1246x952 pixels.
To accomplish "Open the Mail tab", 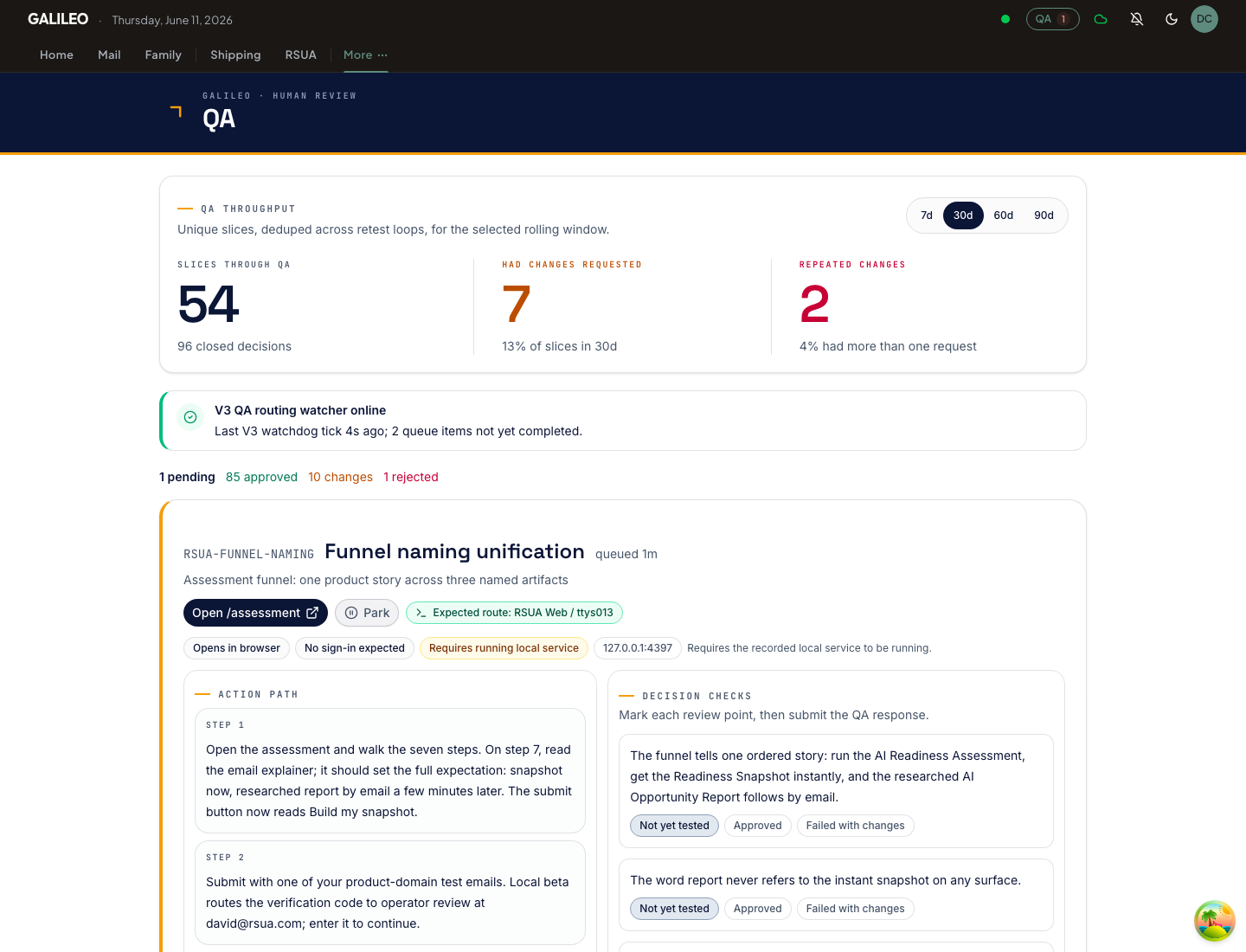I will [109, 55].
